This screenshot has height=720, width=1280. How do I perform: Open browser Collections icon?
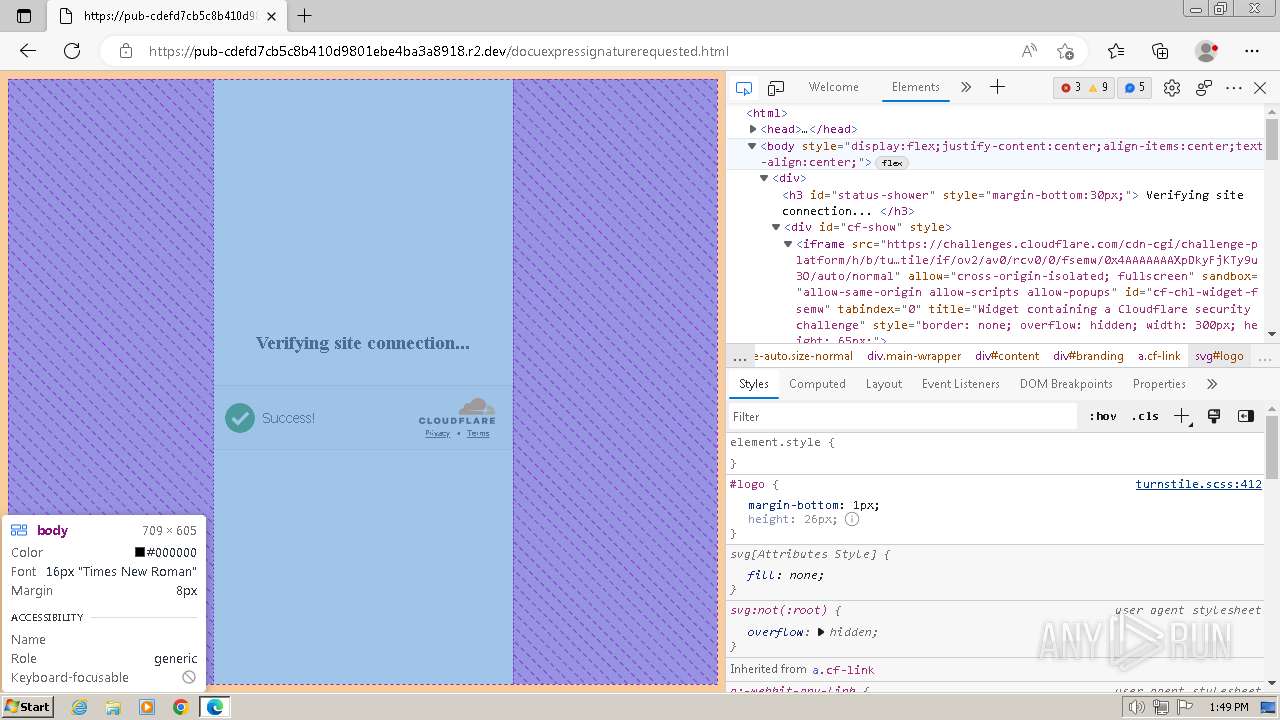coord(1160,51)
